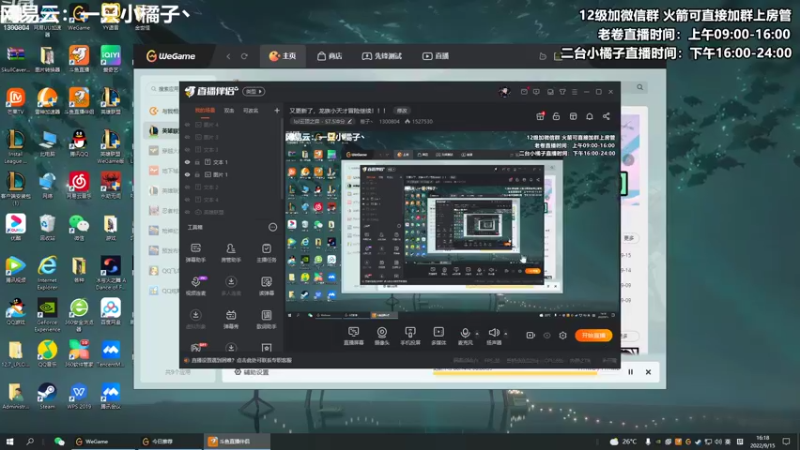The height and width of the screenshot is (450, 800).
Task: Show the hidden 文本 4 layer
Action: tap(187, 199)
